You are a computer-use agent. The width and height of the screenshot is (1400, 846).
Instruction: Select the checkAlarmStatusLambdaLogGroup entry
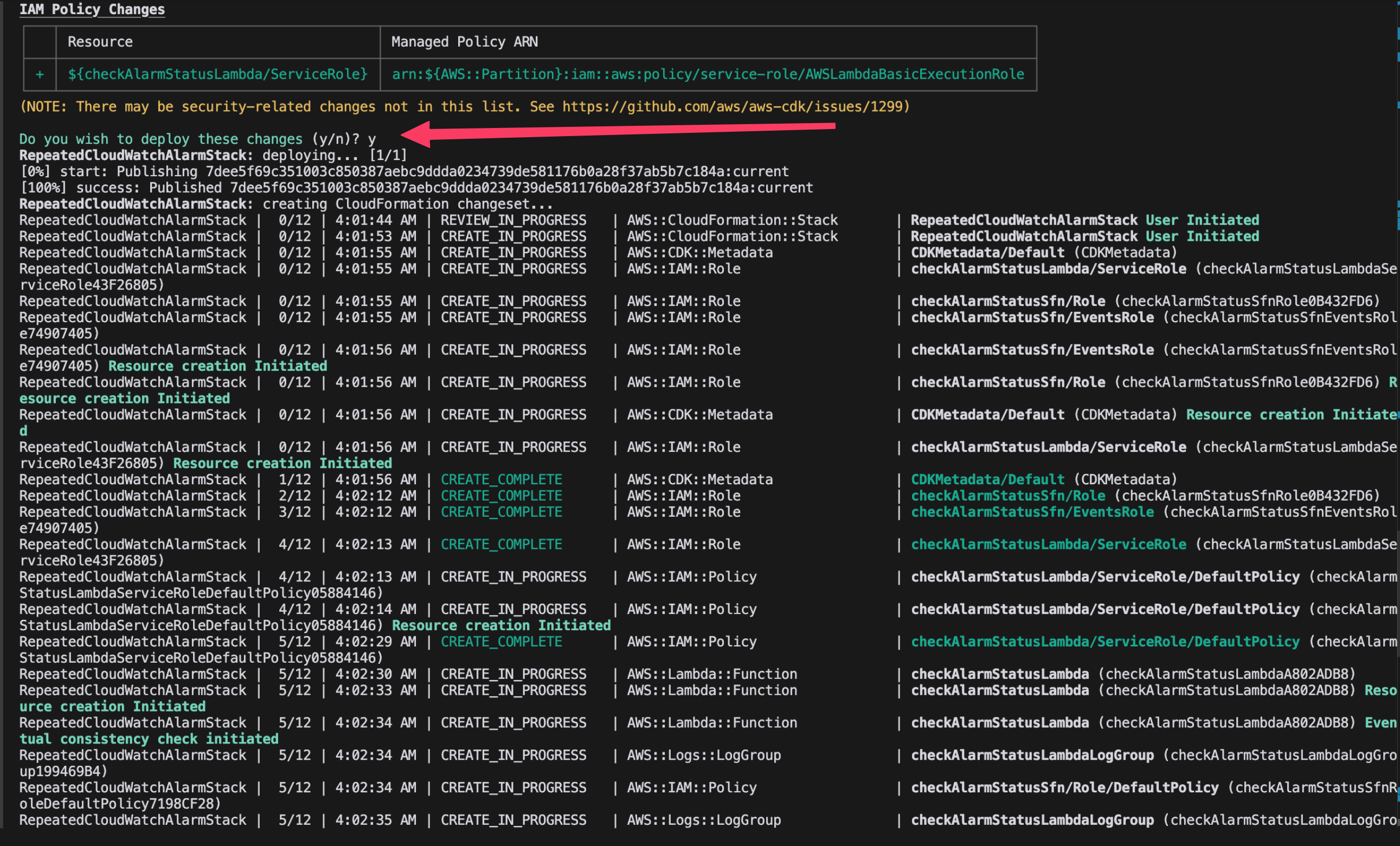point(1031,754)
